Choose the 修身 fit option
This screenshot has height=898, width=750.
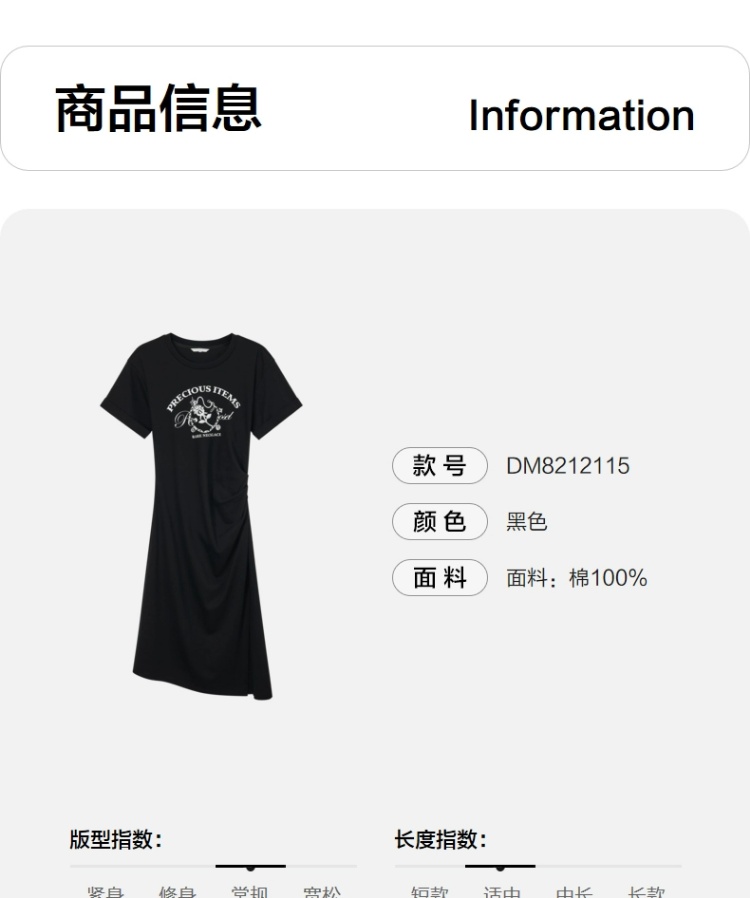(177, 892)
